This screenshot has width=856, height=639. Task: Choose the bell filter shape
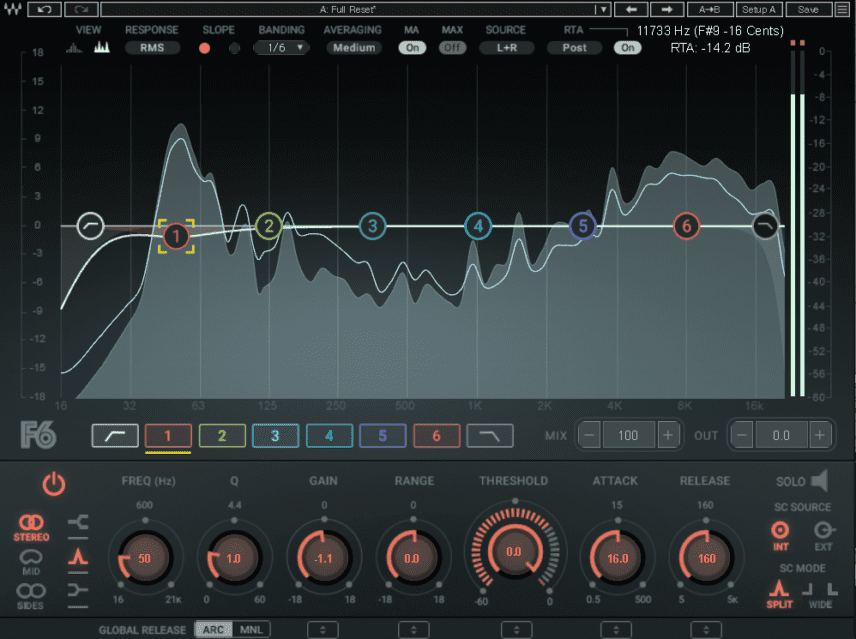click(x=78, y=558)
